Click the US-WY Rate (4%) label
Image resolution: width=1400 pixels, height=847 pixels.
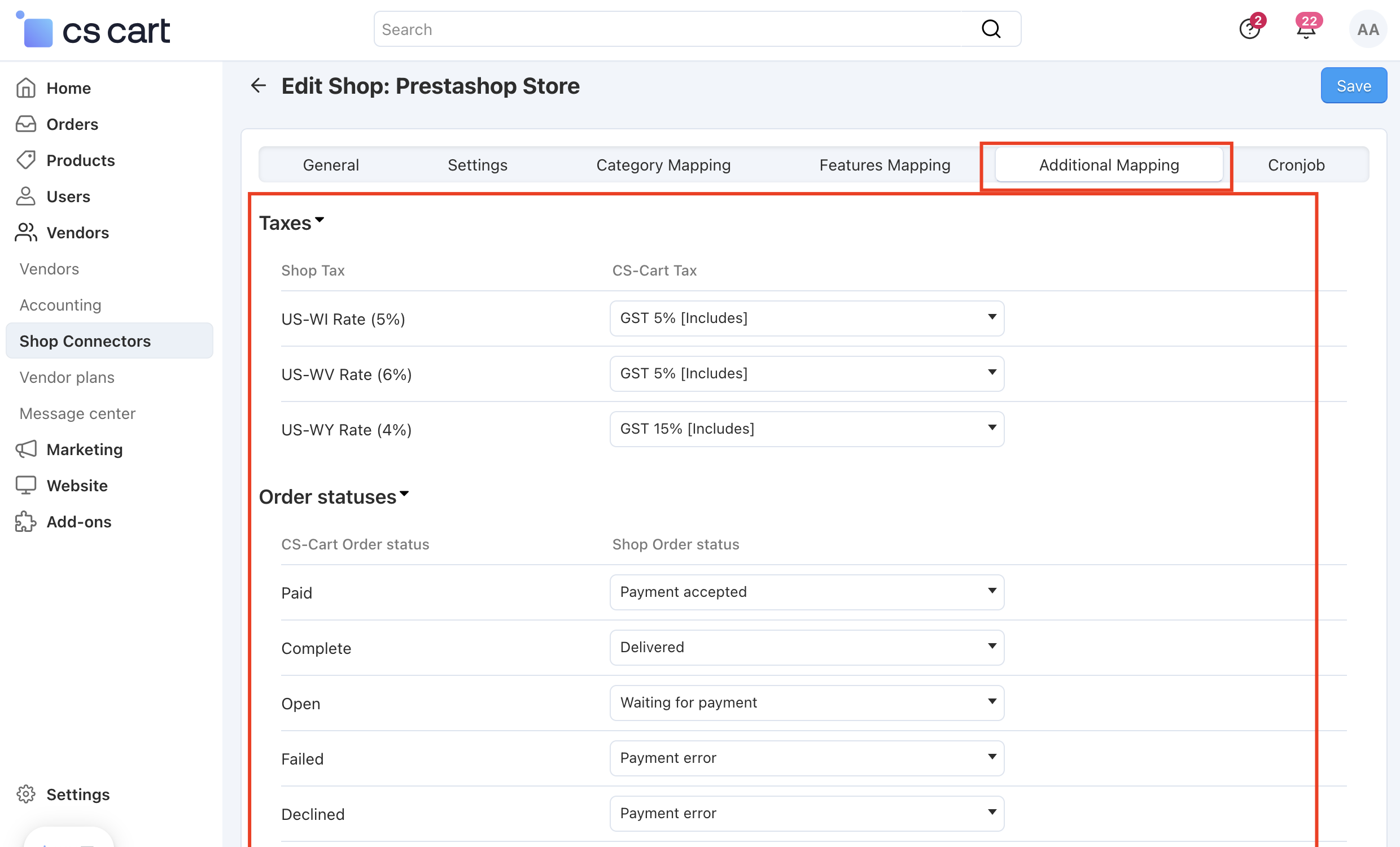click(347, 429)
